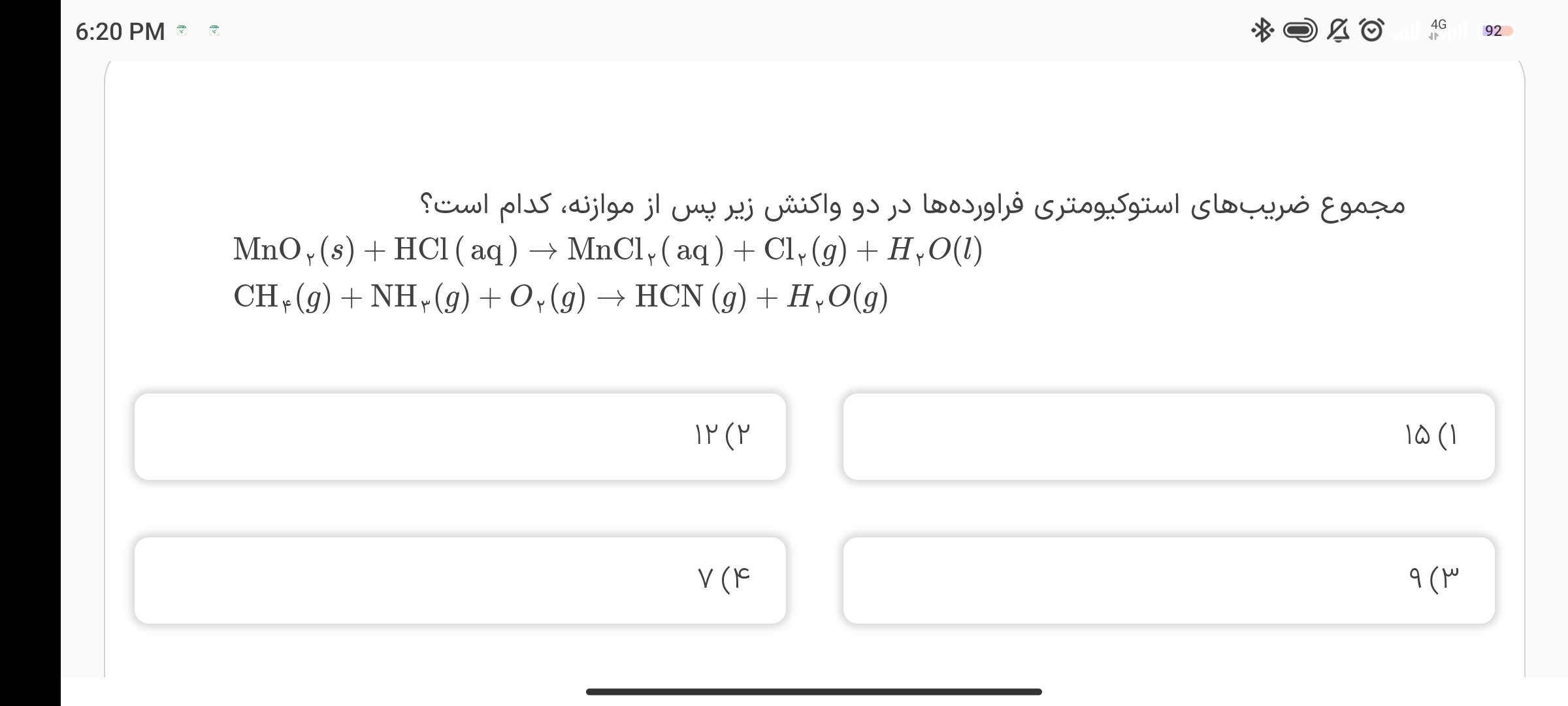Tap the 6:20 PM clock

pyautogui.click(x=120, y=31)
